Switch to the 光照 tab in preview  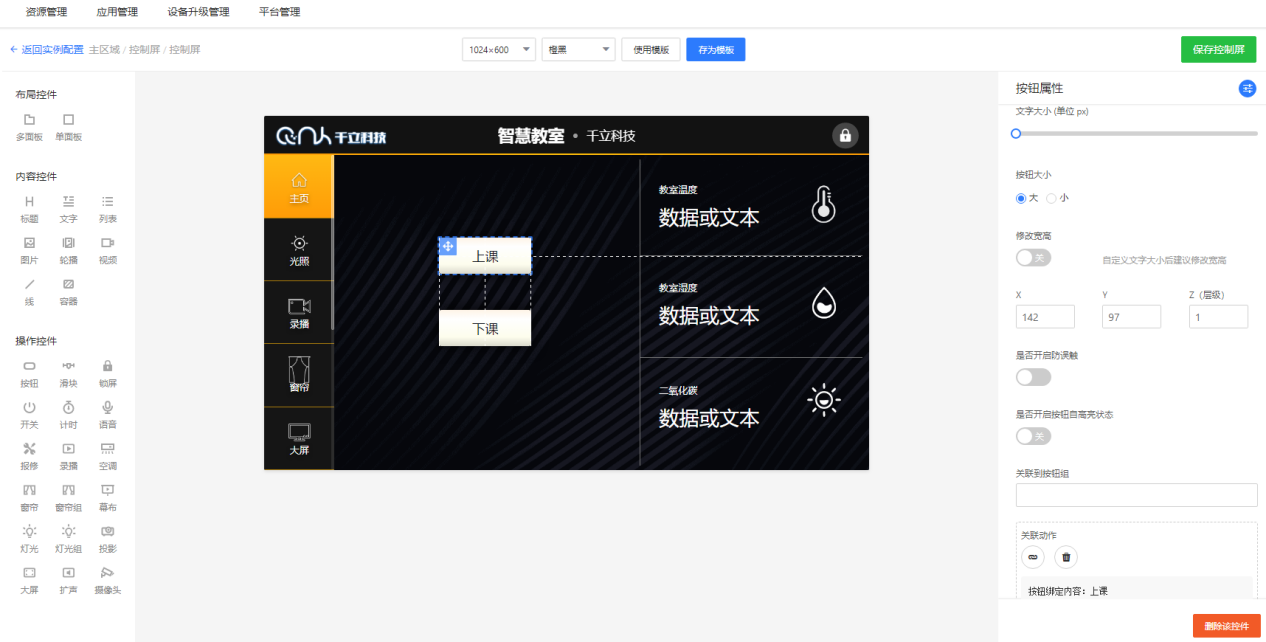[298, 250]
